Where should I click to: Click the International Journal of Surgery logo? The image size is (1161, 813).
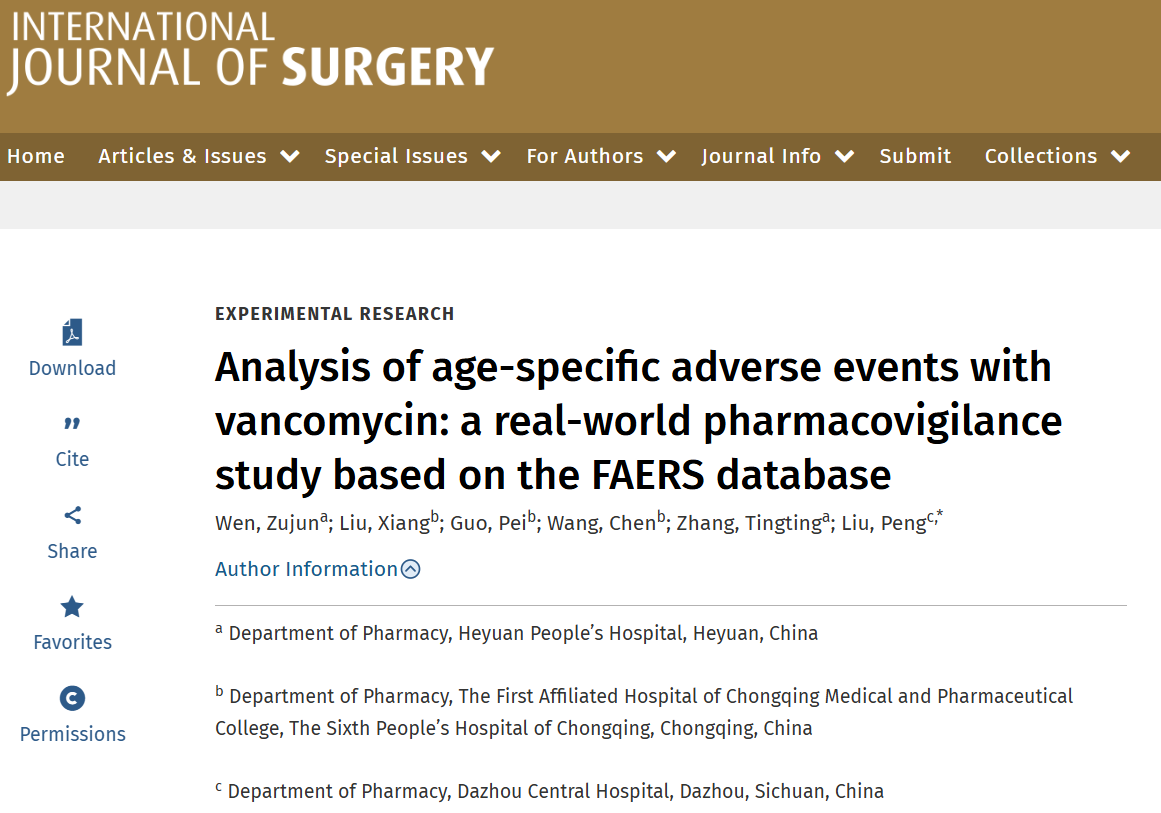click(251, 53)
